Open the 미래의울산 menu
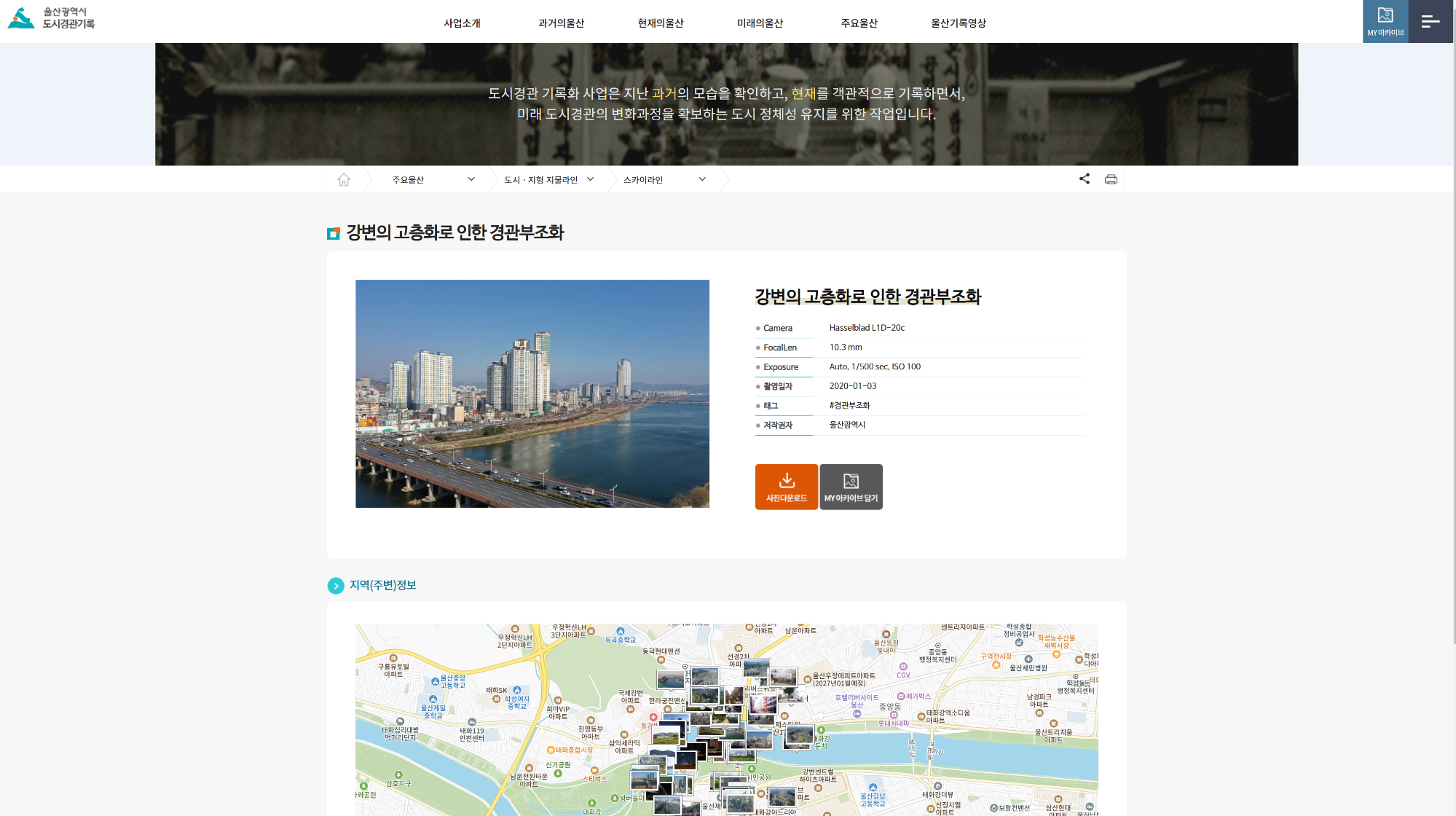This screenshot has height=816, width=1456. [x=760, y=23]
